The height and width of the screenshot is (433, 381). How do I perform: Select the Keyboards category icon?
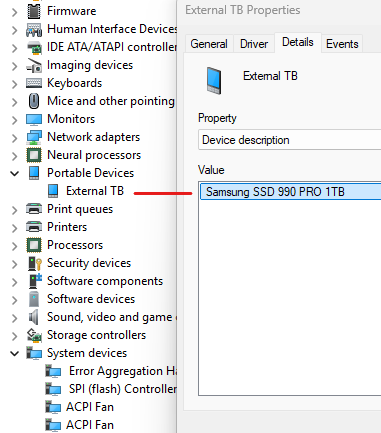click(34, 83)
